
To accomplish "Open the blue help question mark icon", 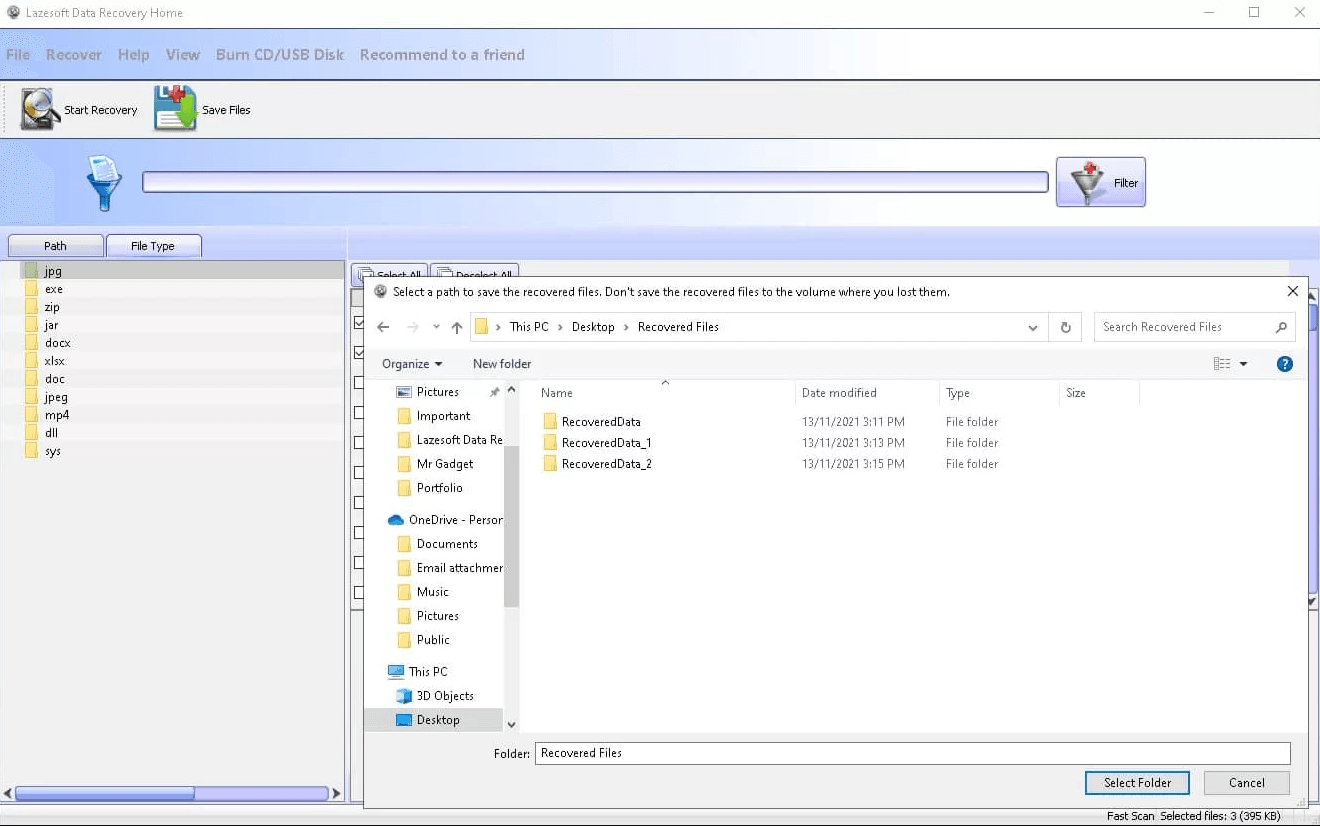I will (1285, 364).
